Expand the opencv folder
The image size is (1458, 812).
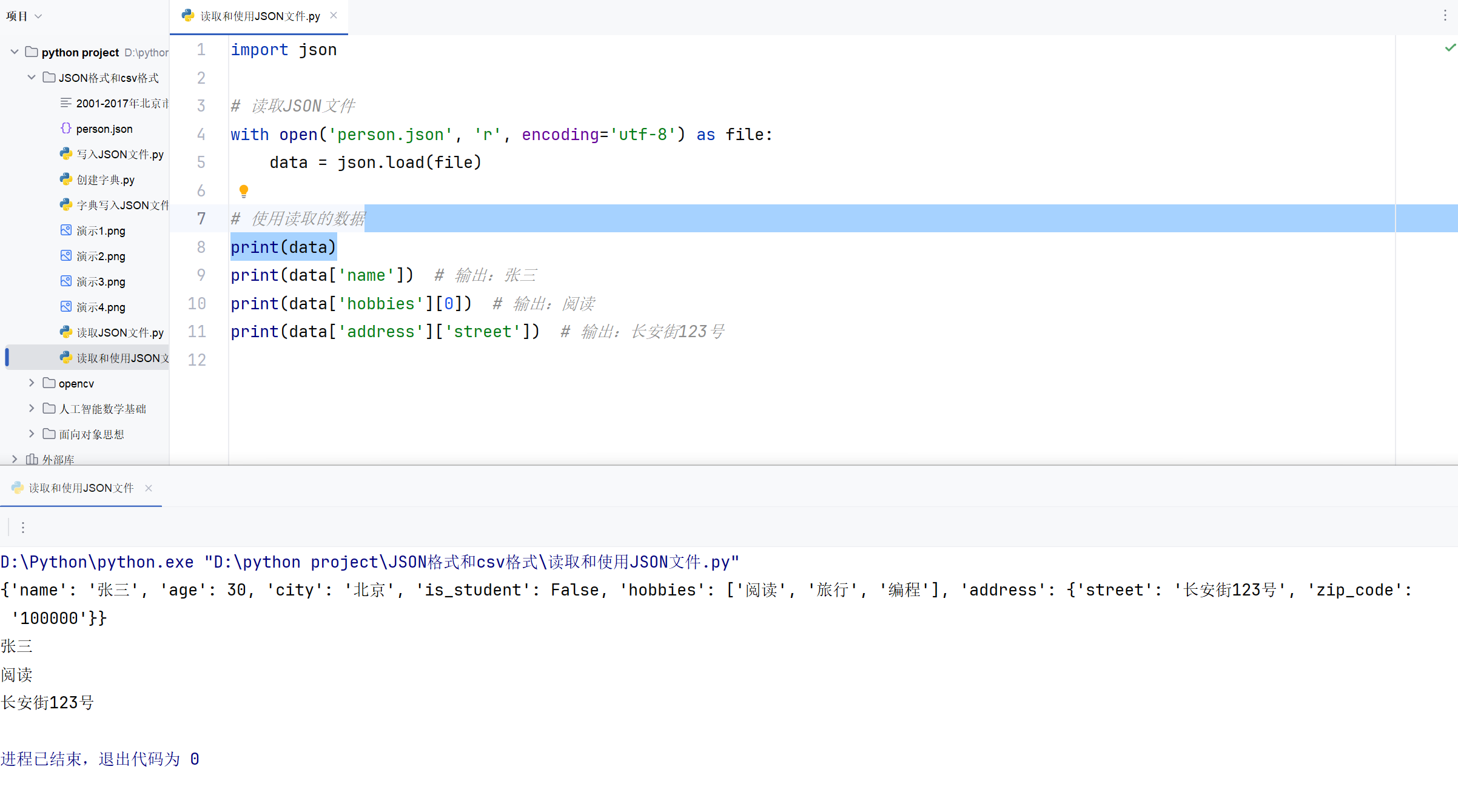pyautogui.click(x=32, y=383)
